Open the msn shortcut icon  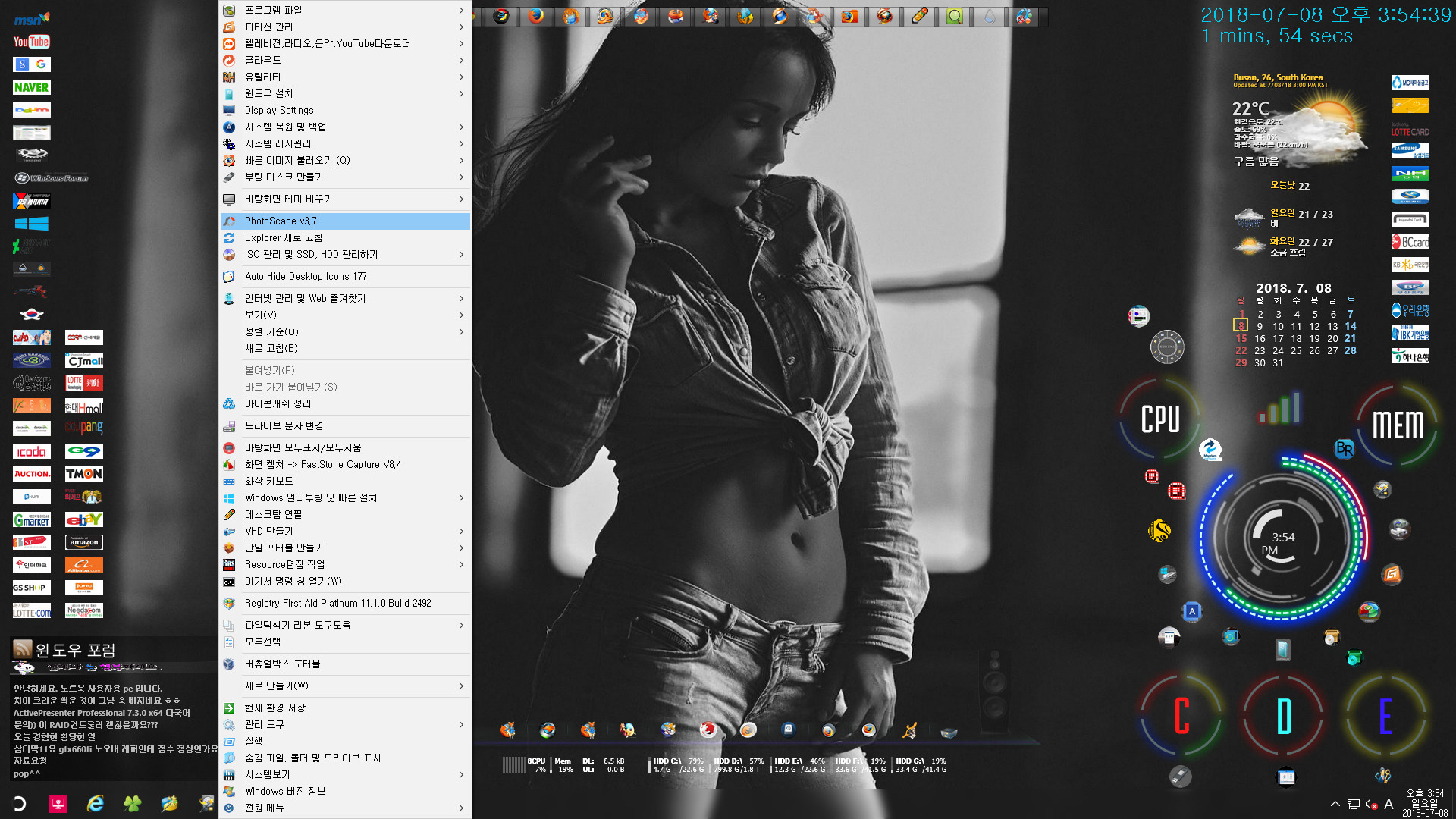(31, 19)
